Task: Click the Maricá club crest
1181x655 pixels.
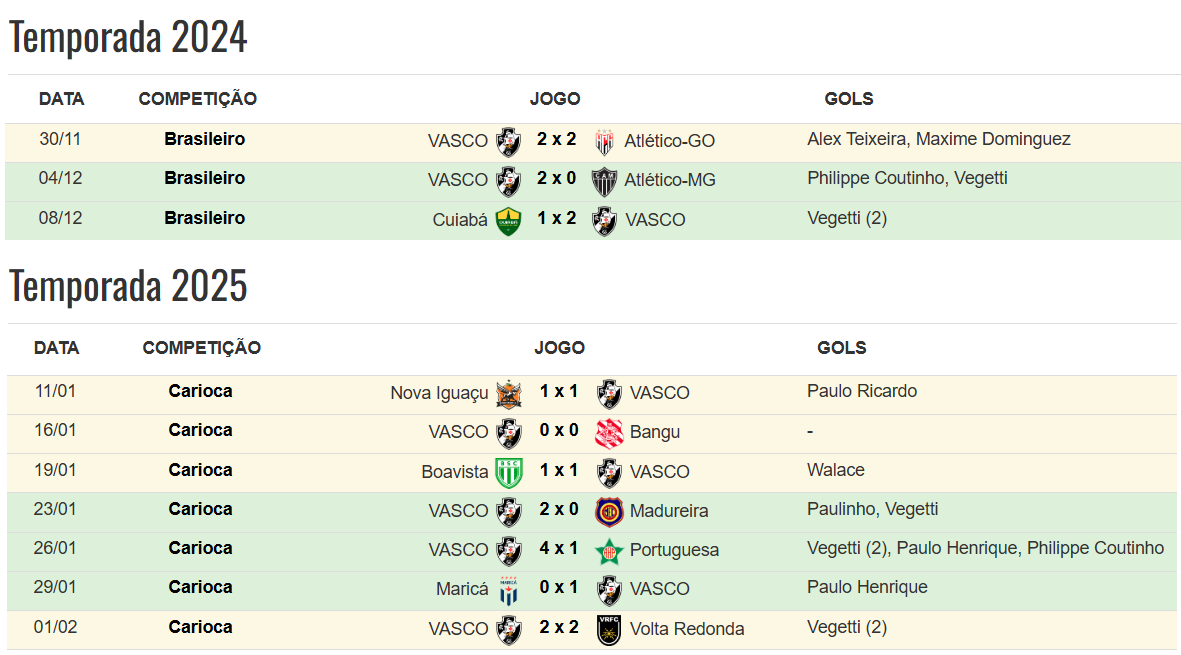Action: coord(509,590)
